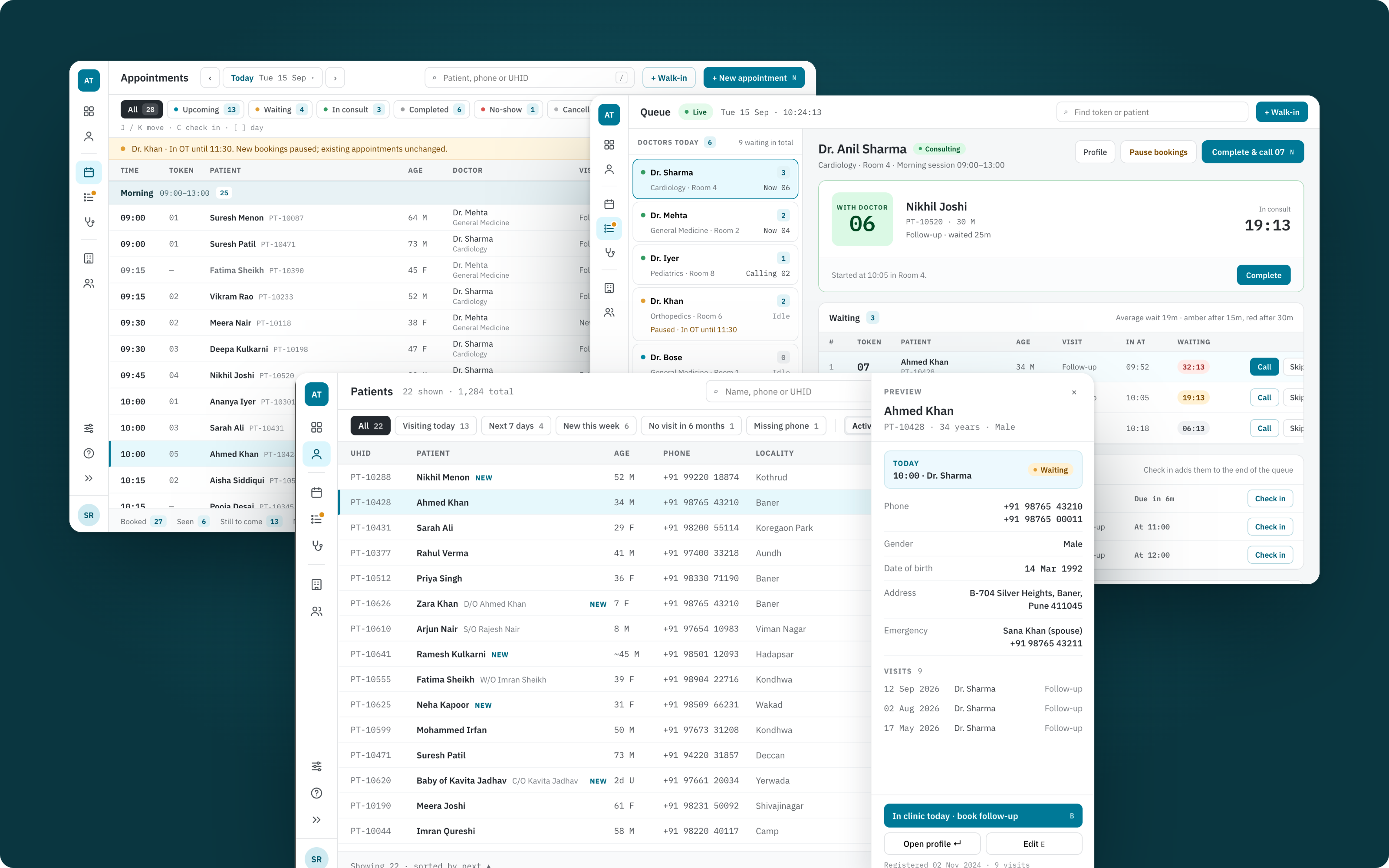Viewport: 1389px width, 868px height.
Task: Filter patients by Visiting today
Action: point(436,426)
